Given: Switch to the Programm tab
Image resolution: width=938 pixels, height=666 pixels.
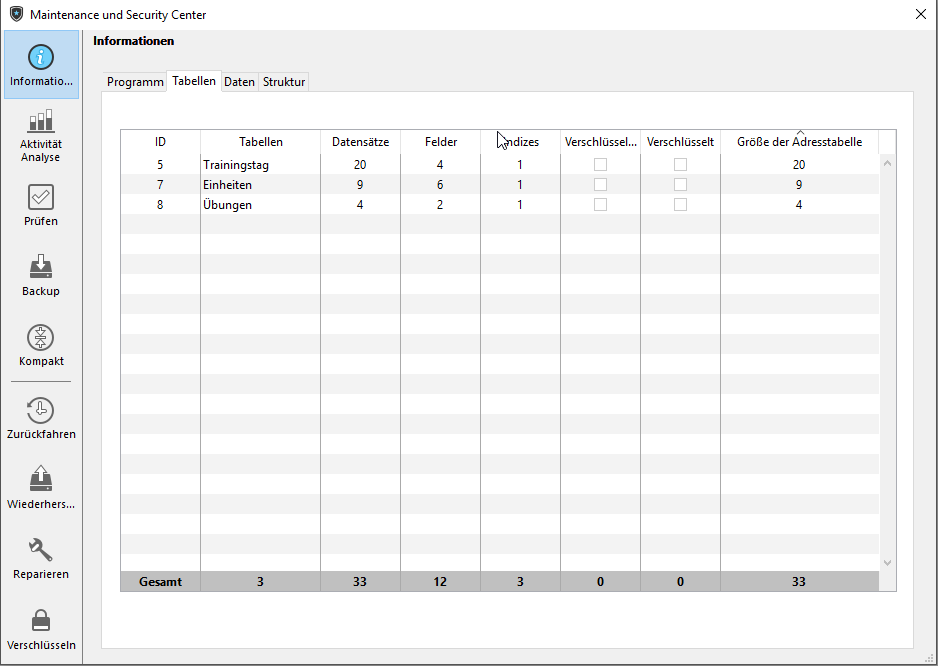Looking at the screenshot, I should pos(135,82).
